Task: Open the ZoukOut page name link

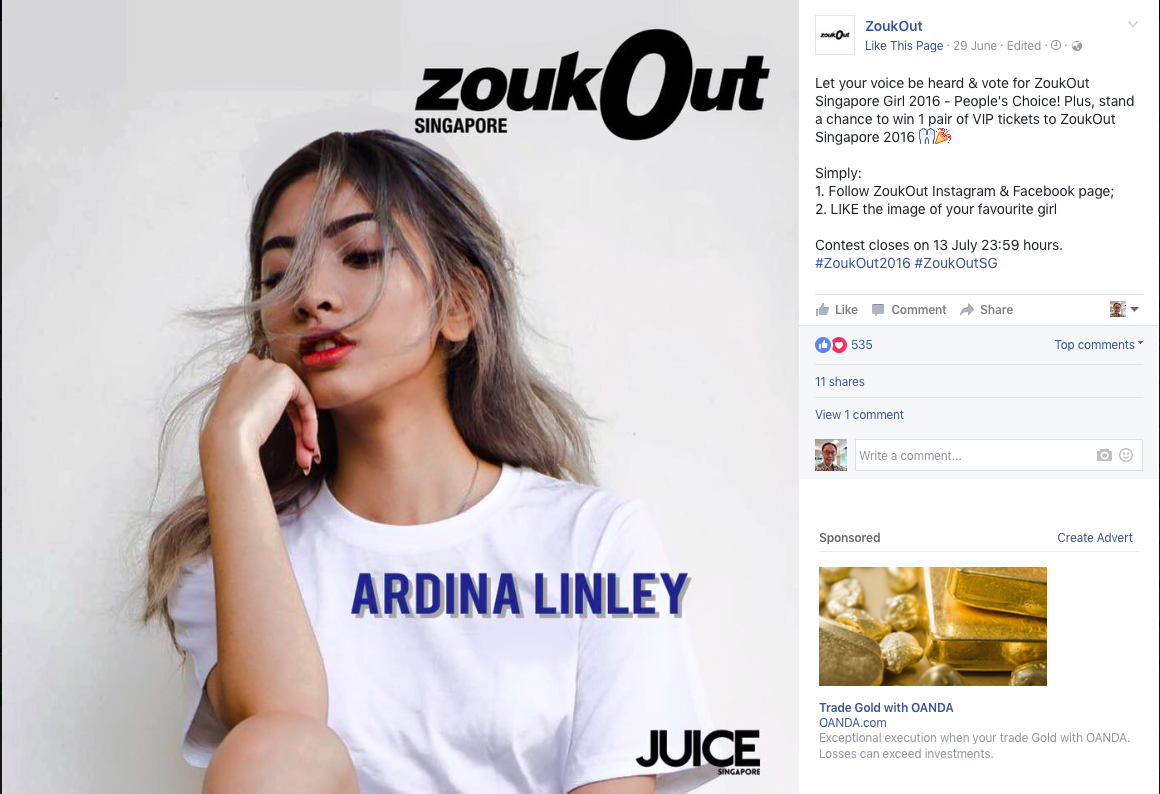Action: pos(894,26)
